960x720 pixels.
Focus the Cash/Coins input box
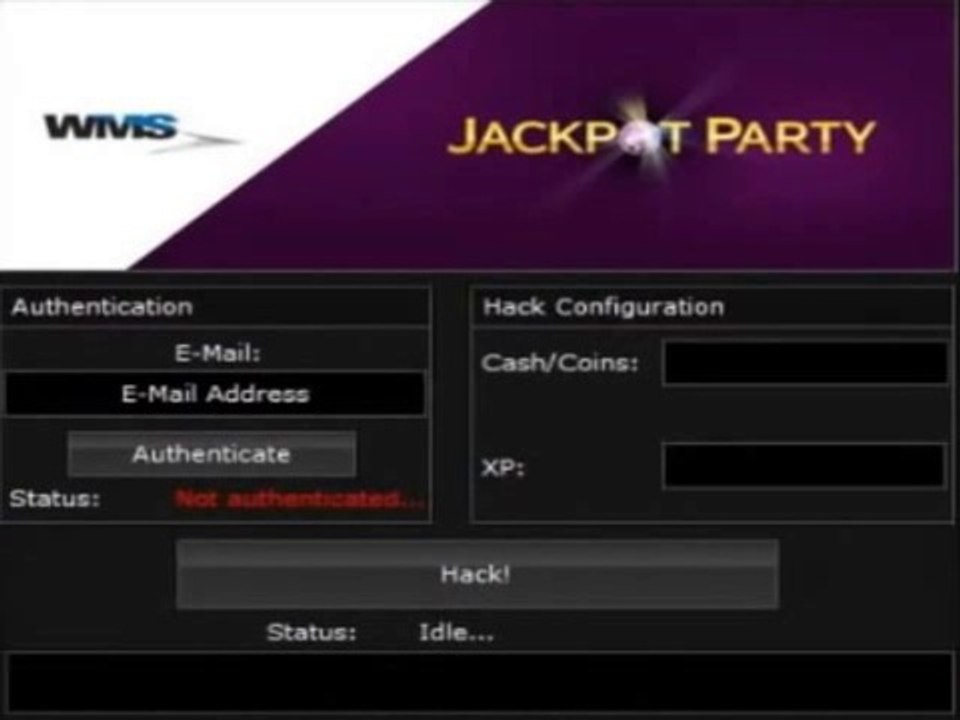pos(805,363)
